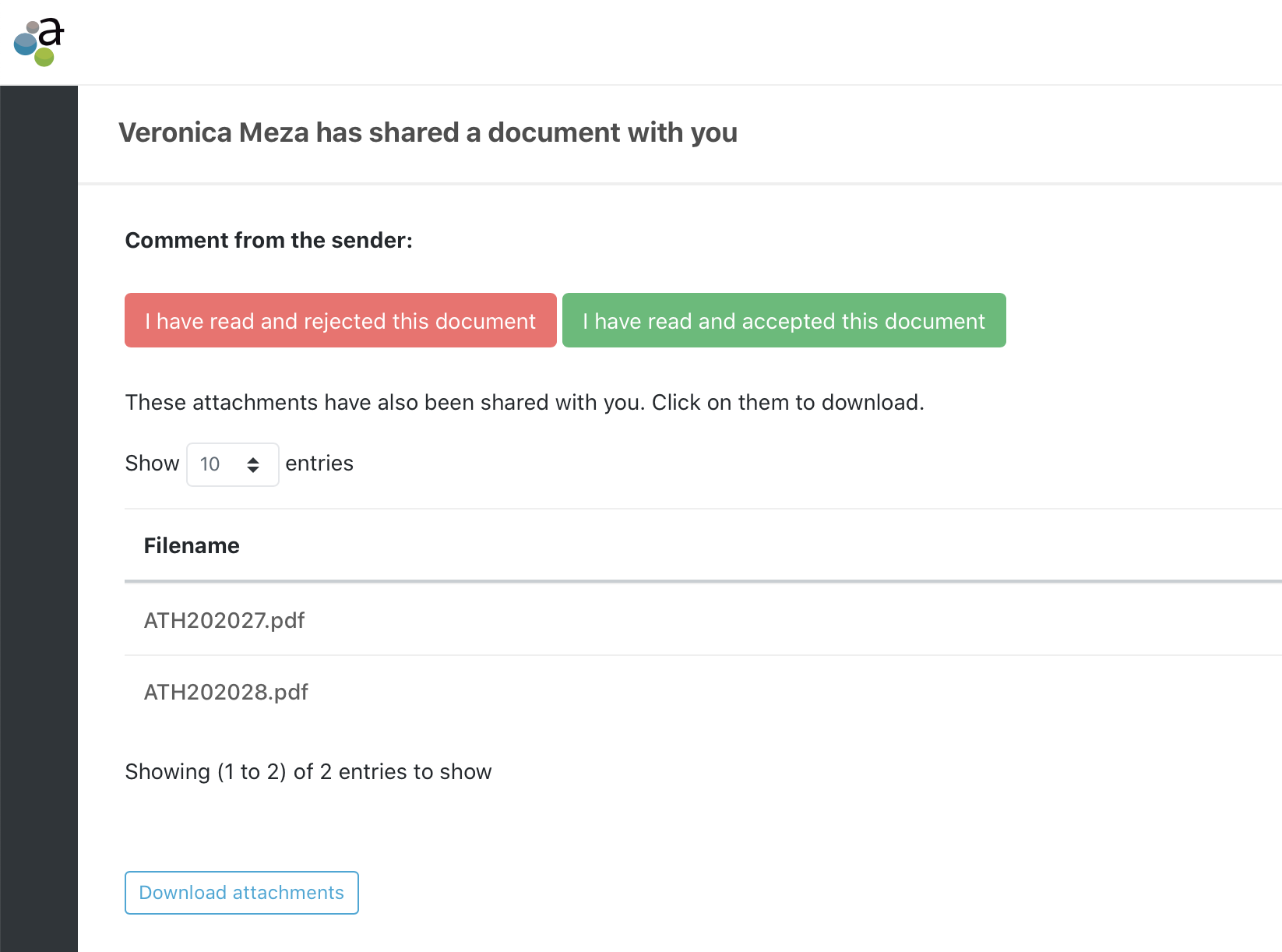Accept the shared document with the green button

point(784,320)
